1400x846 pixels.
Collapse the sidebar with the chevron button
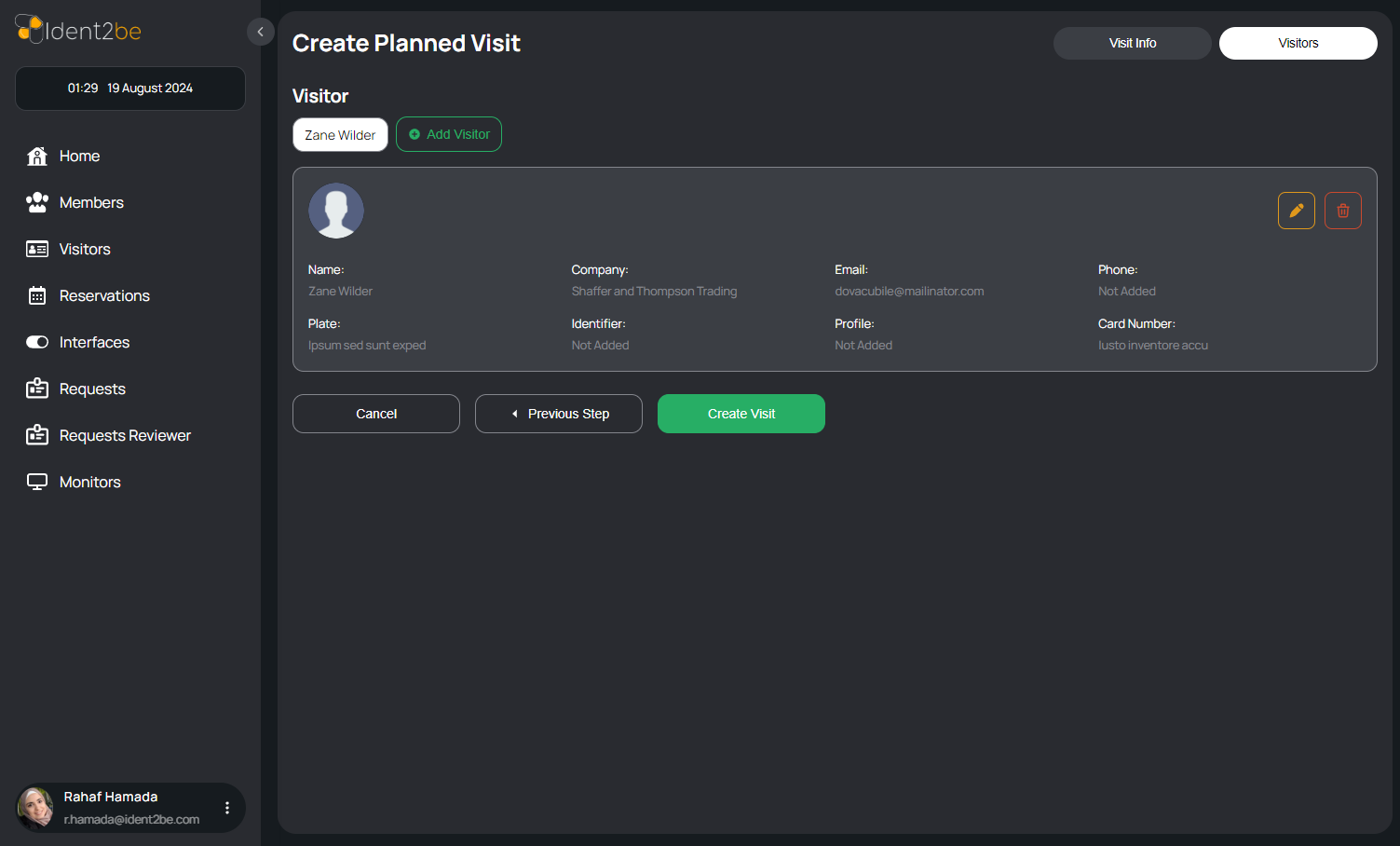(261, 32)
